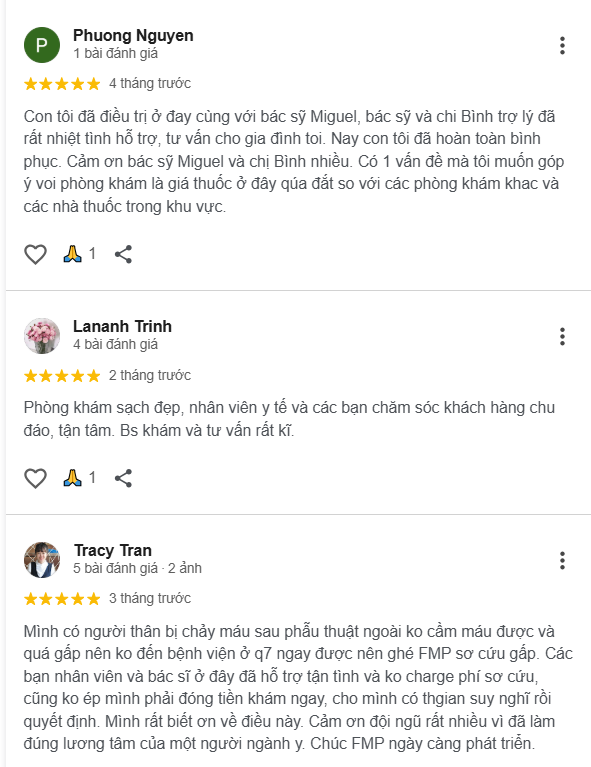Screen dimensions: 591x767
Task: Share Lananh Trinh's review
Action: (123, 478)
